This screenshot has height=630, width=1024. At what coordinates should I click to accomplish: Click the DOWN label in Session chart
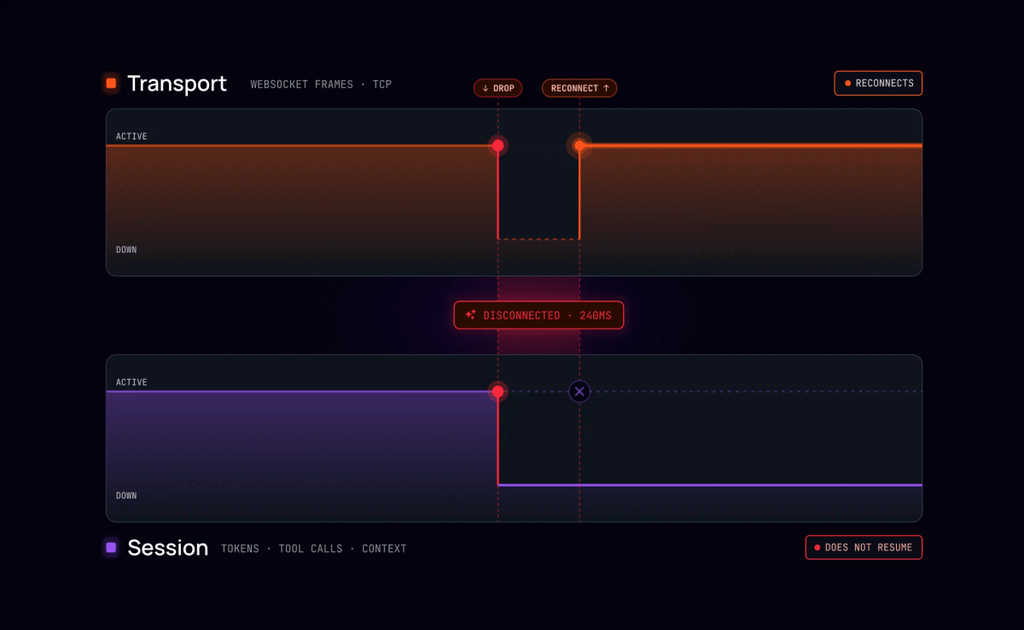pos(126,496)
